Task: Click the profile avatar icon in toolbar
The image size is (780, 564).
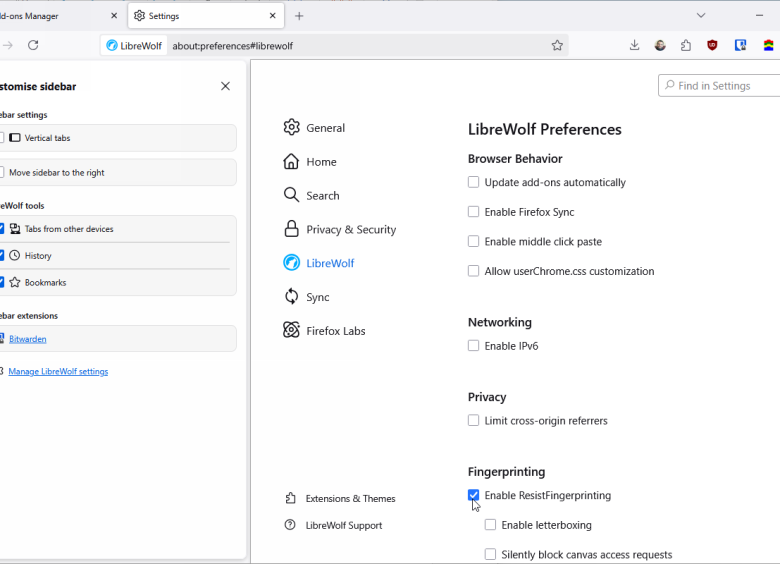Action: click(660, 45)
